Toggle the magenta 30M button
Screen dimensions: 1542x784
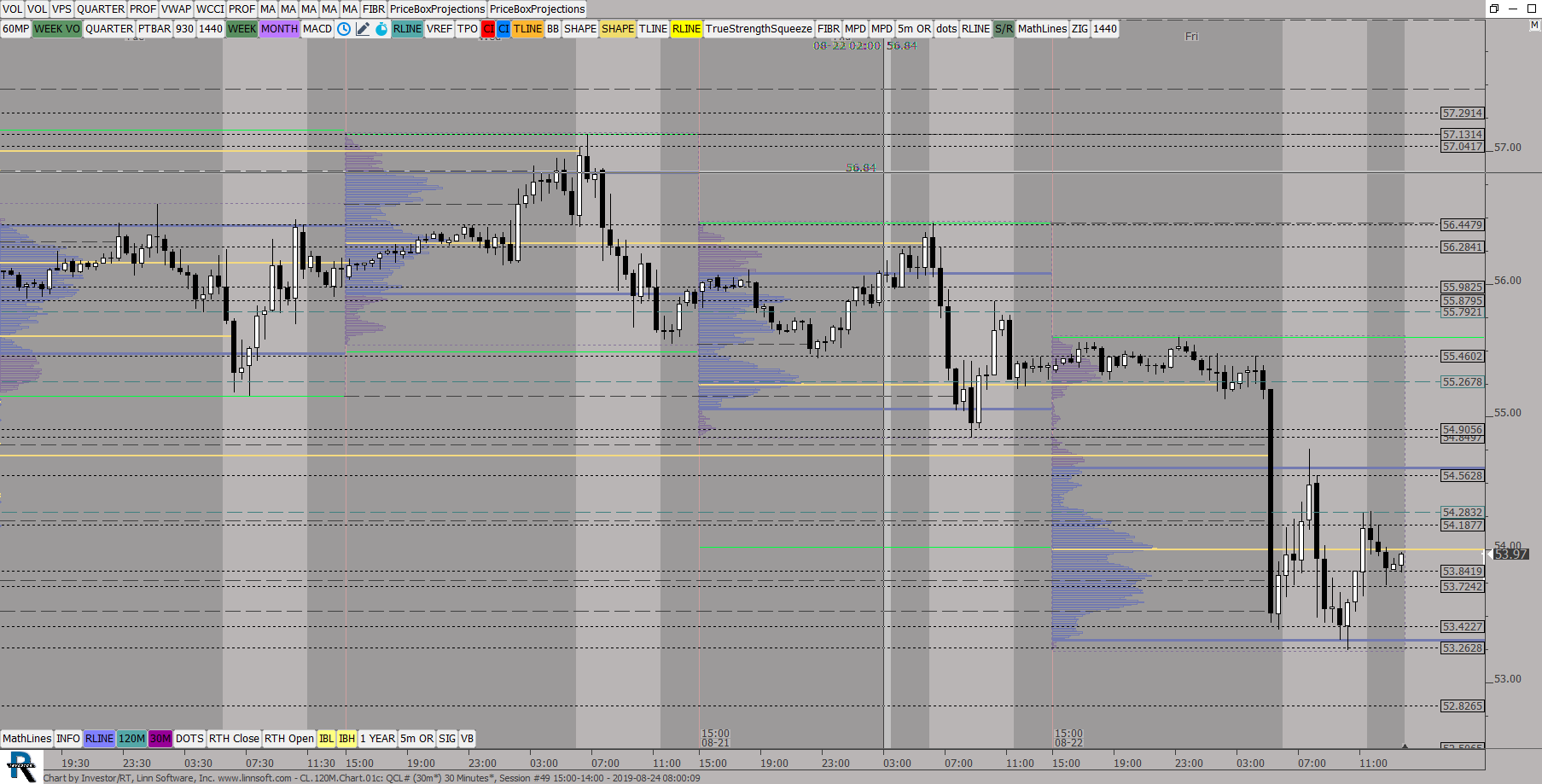tap(160, 739)
